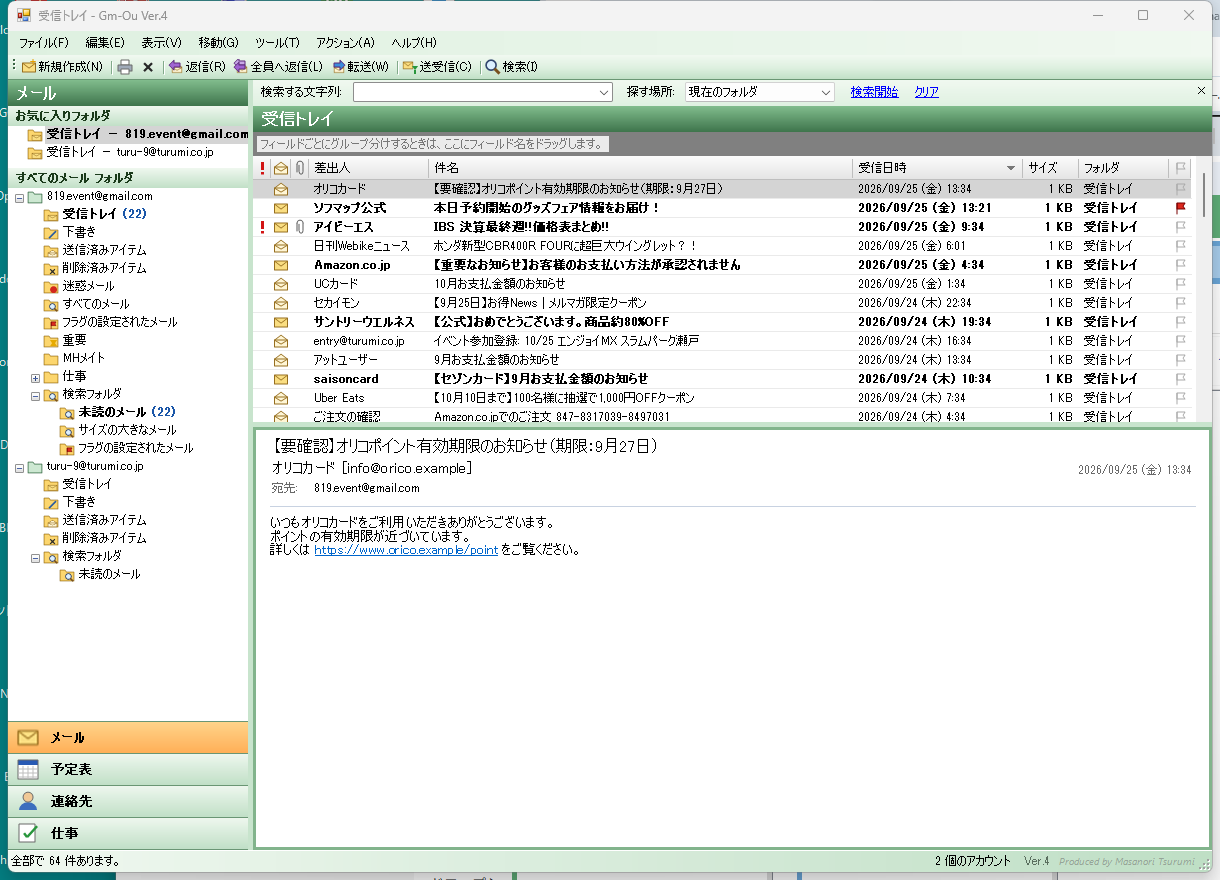The height and width of the screenshot is (880, 1220).
Task: Sort by the 受信日時 column header
Action: pos(937,168)
